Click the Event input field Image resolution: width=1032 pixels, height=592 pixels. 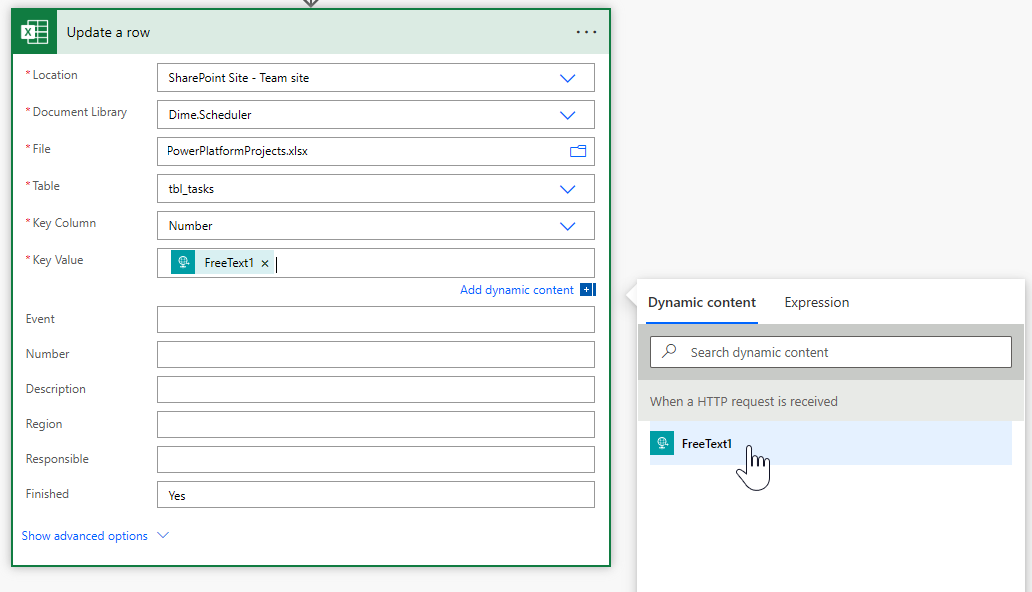pos(375,319)
